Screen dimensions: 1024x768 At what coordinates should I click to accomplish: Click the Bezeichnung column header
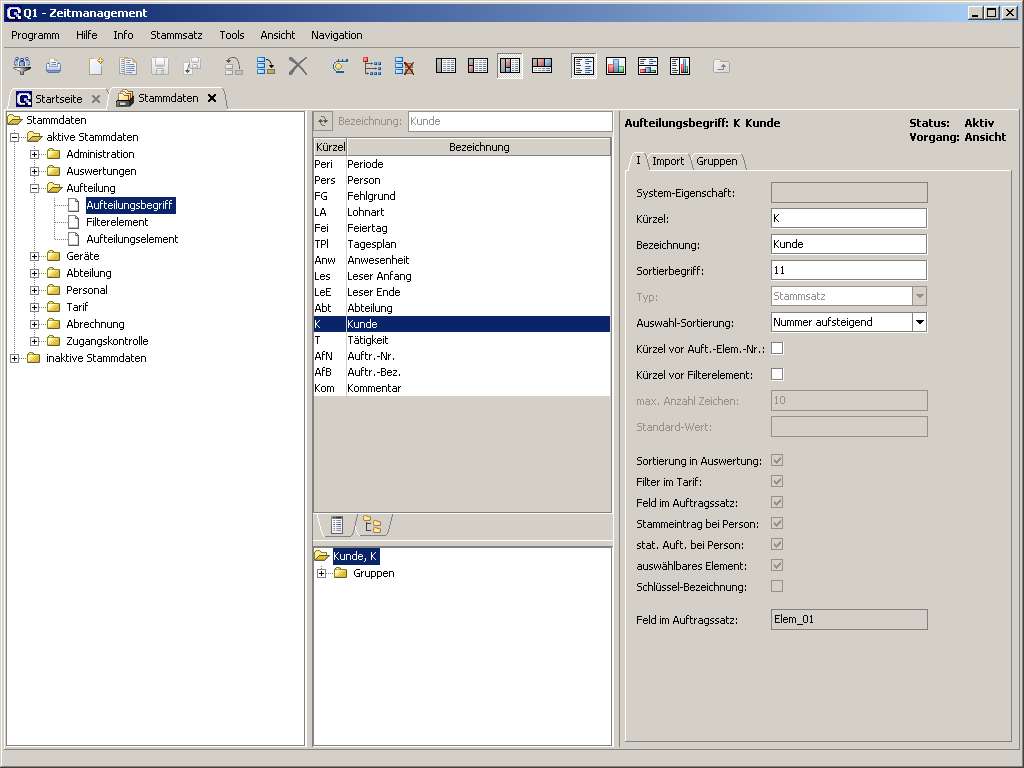pyautogui.click(x=478, y=147)
